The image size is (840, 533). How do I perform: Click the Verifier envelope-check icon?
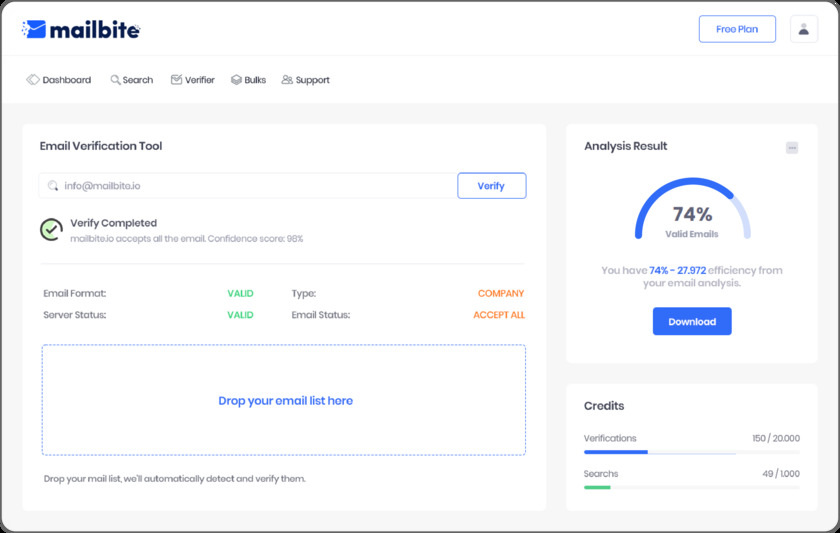[x=176, y=79]
